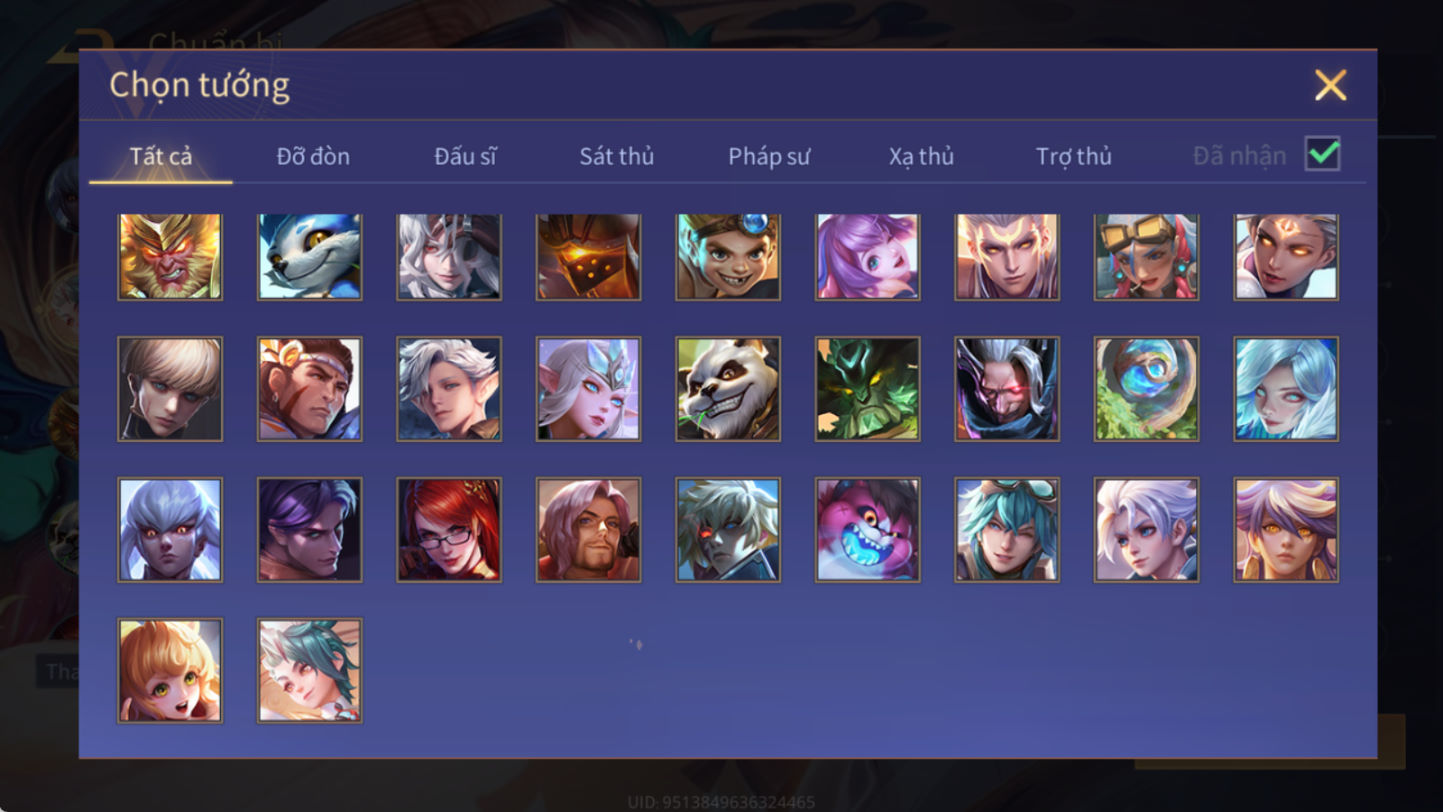Viewport: 1443px width, 812px height.
Task: Select the armored golden helmet hero
Action: tap(588, 257)
